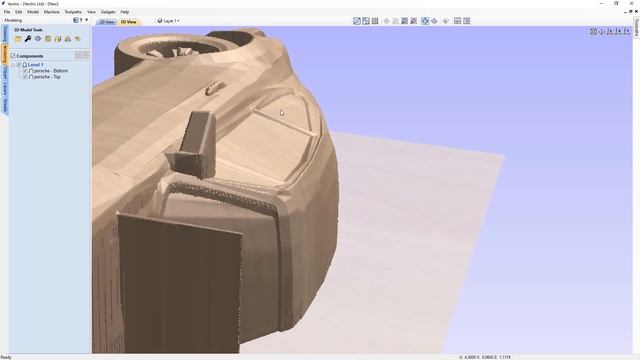The width and height of the screenshot is (640, 360).
Task: Collapse the Level 1 tree node
Action: [13, 65]
